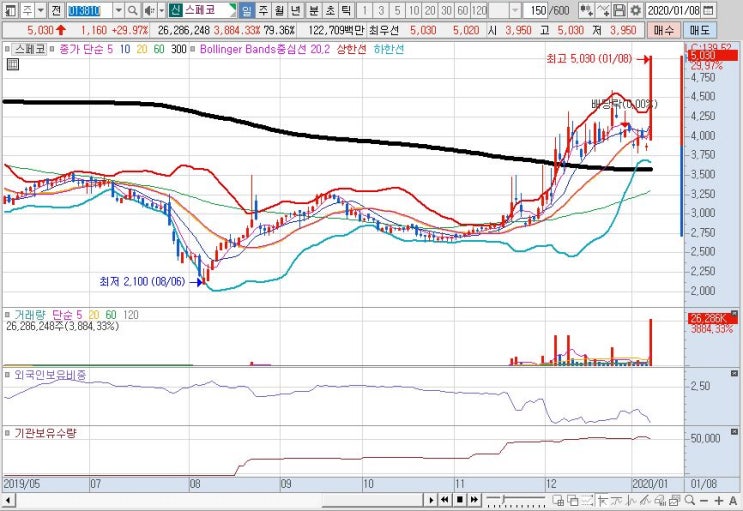Expand dropdown next to speaker icon
Viewport: 743px width, 511px height.
click(161, 10)
